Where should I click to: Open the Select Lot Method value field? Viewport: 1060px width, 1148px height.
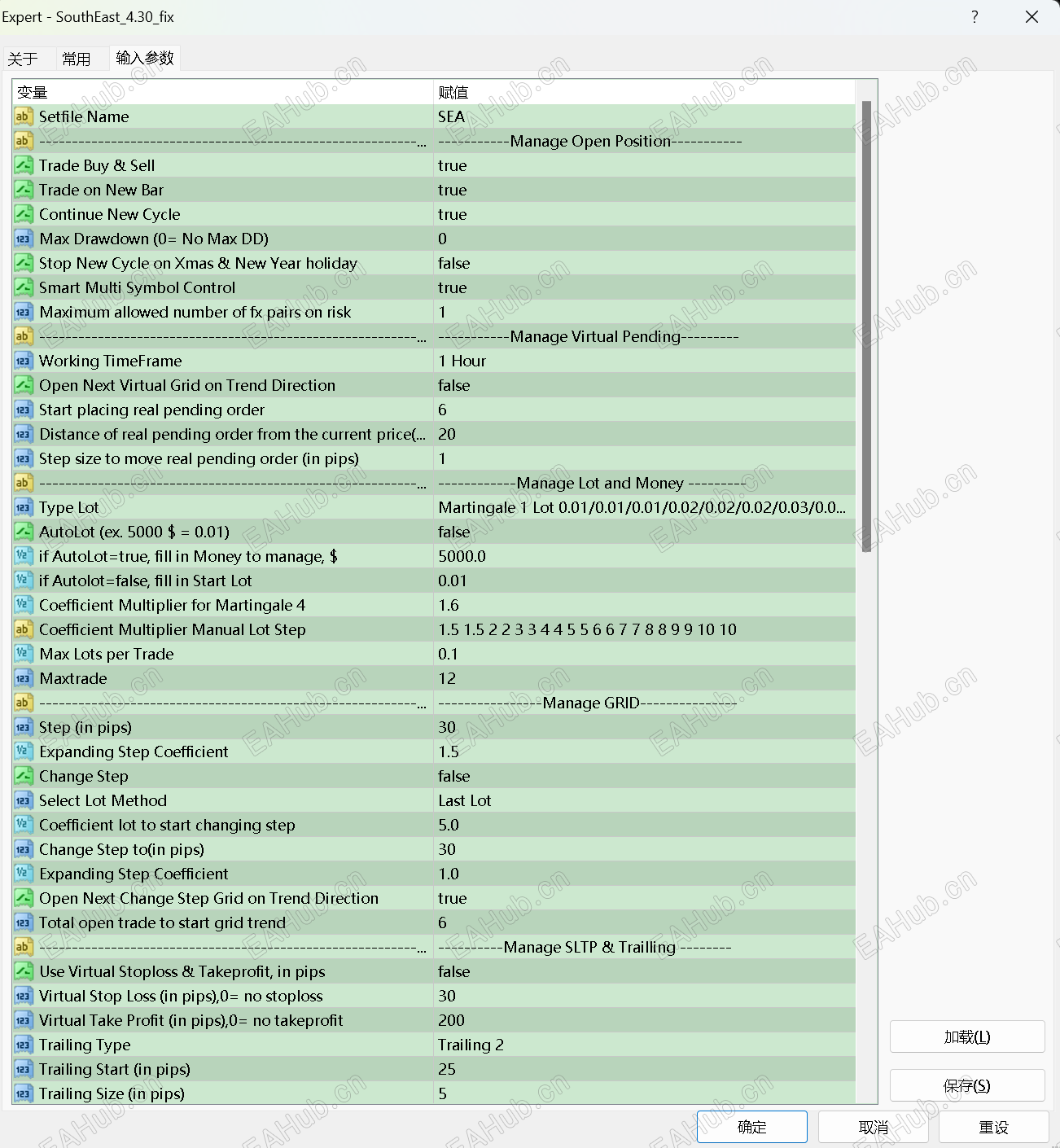(570, 800)
